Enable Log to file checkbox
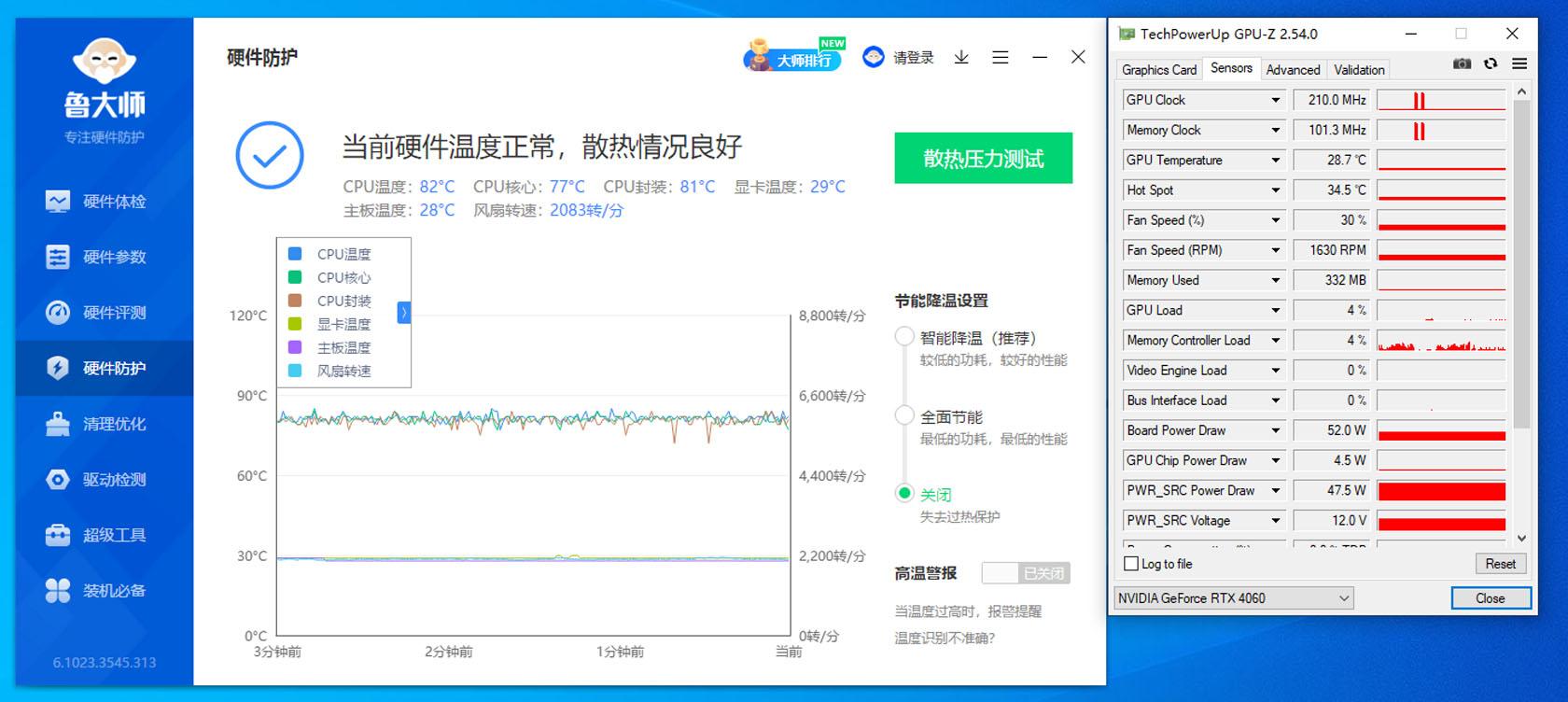This screenshot has height=702, width=1568. [x=1131, y=564]
